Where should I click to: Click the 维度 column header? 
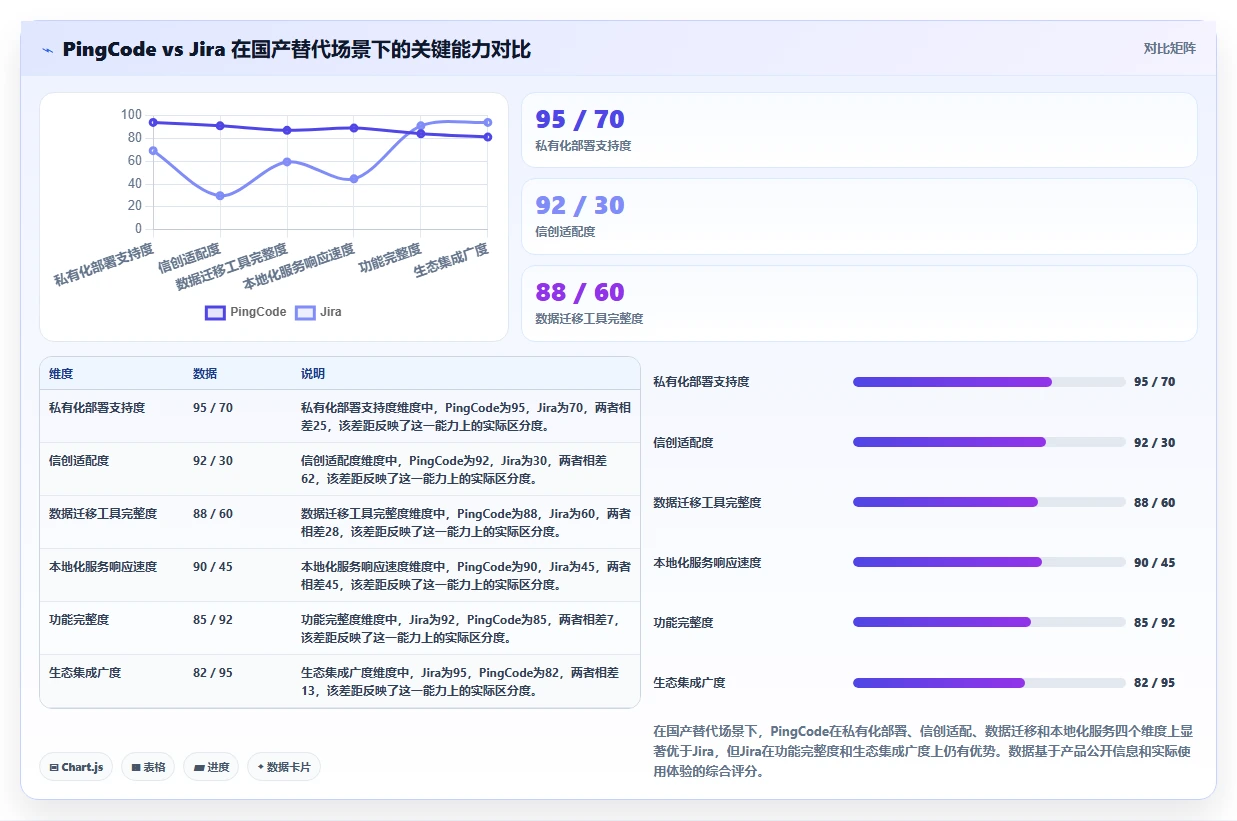coord(61,374)
